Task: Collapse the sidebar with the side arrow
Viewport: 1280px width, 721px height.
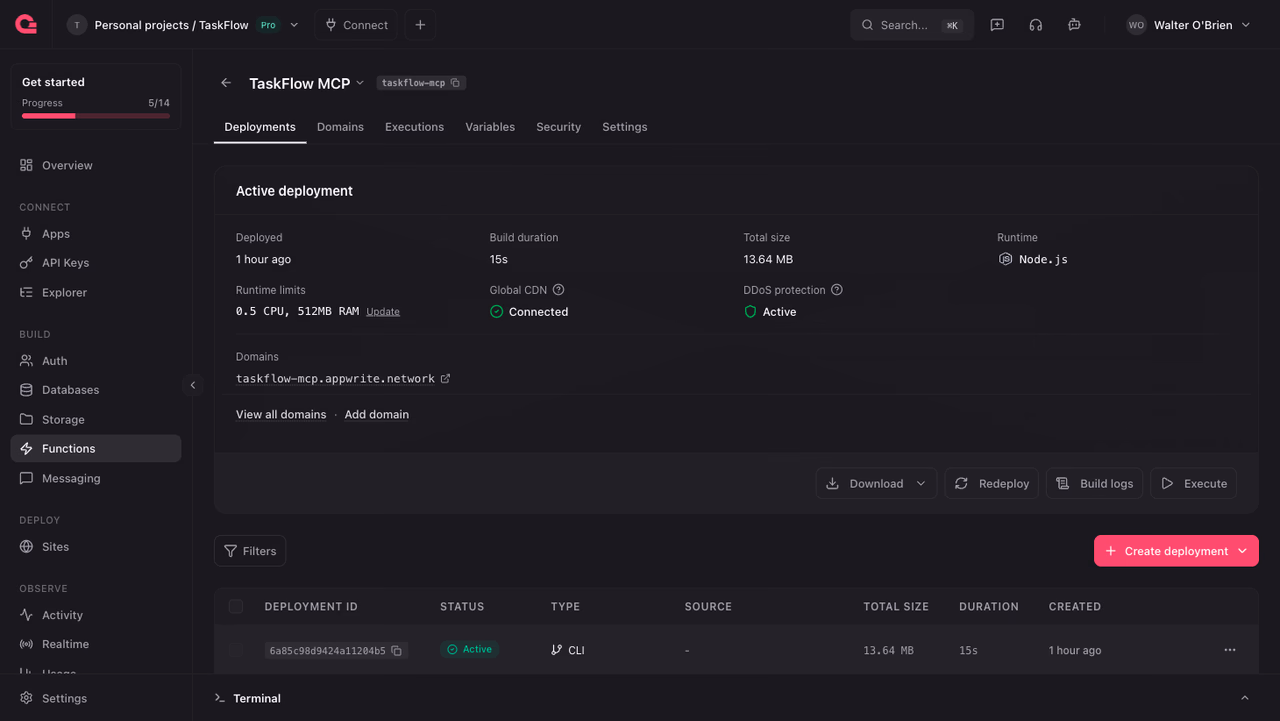Action: pyautogui.click(x=193, y=385)
